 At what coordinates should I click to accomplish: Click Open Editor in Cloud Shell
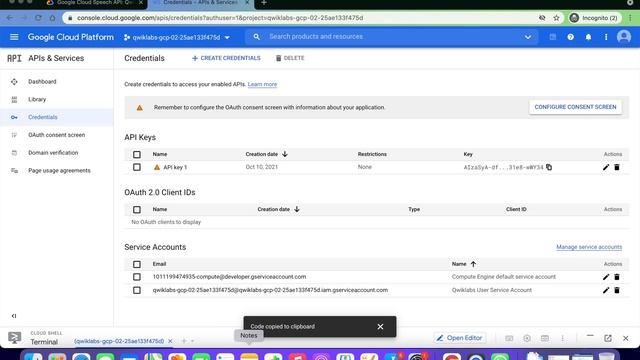click(460, 338)
